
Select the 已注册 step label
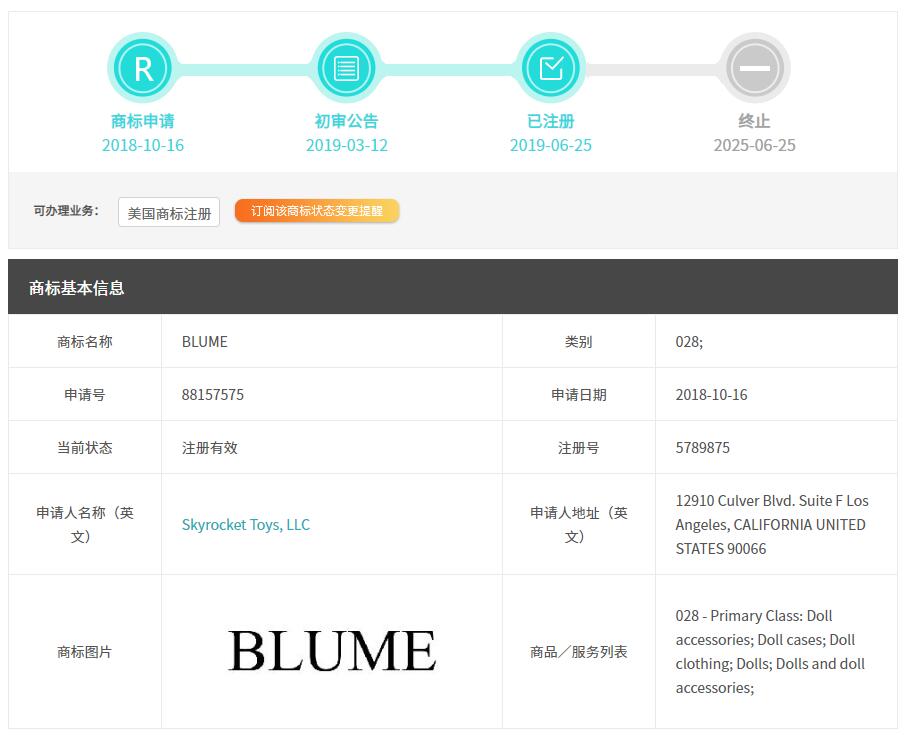tap(551, 121)
